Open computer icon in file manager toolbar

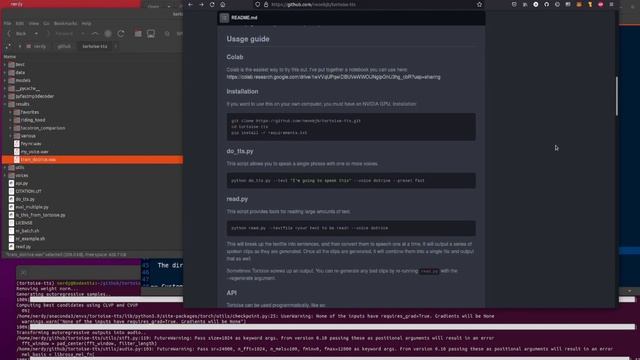tap(151, 34)
